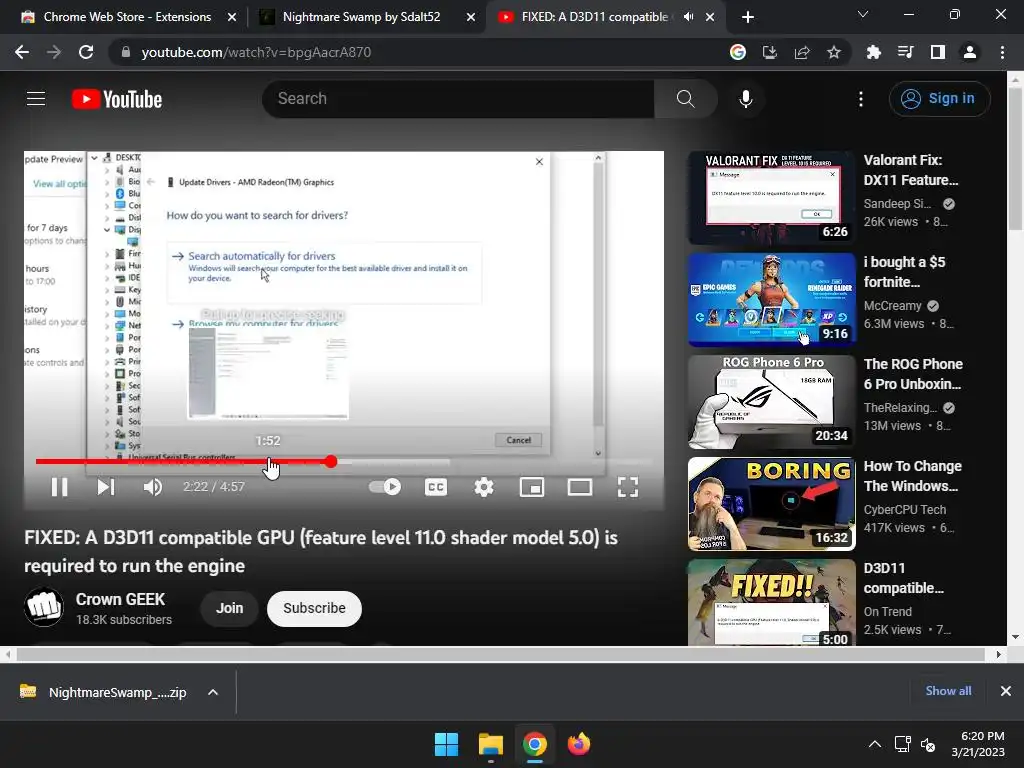This screenshot has width=1024, height=768.
Task: Search with voice microphone icon
Action: (746, 99)
